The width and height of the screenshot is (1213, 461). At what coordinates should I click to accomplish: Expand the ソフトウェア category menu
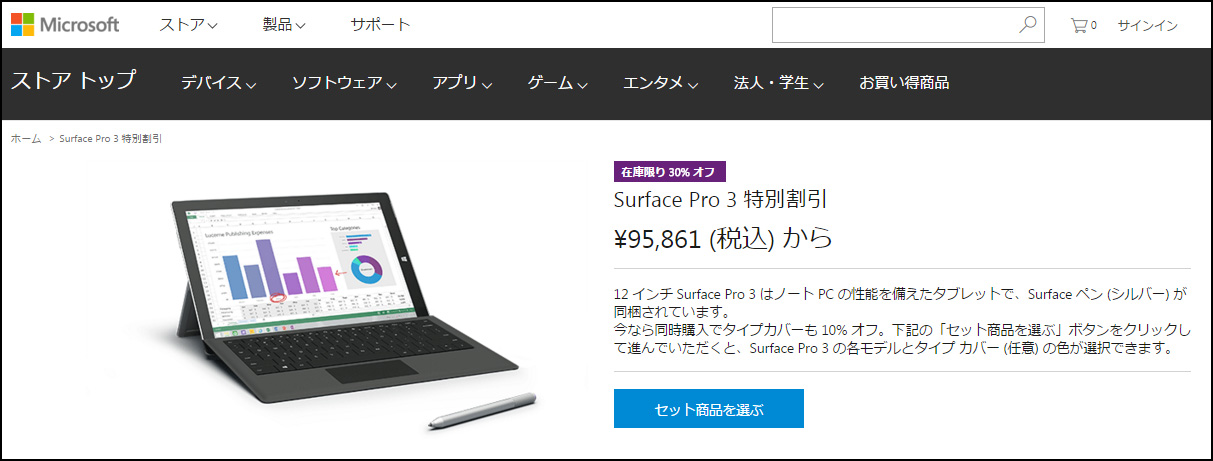click(344, 83)
